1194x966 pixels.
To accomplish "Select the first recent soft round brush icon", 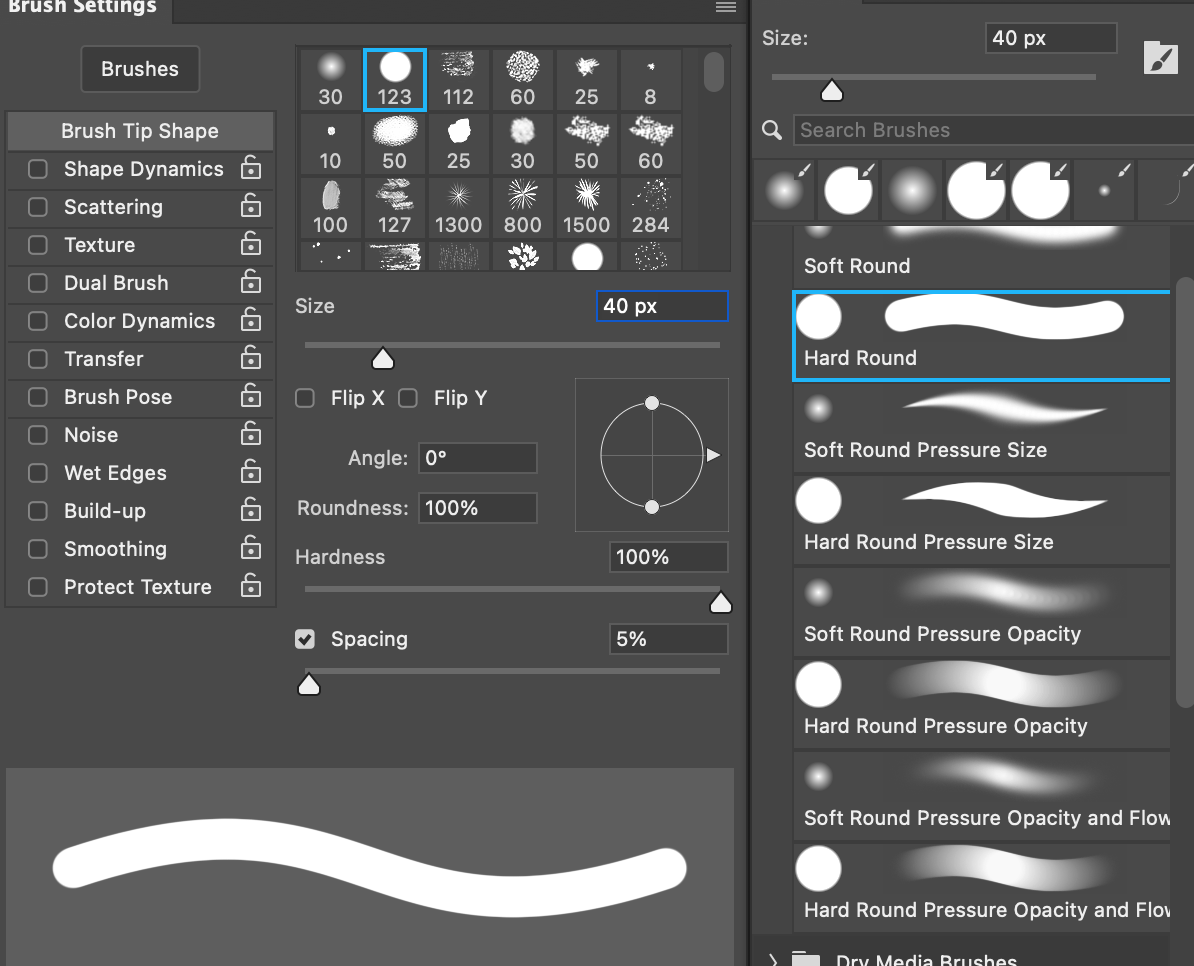I will [784, 190].
